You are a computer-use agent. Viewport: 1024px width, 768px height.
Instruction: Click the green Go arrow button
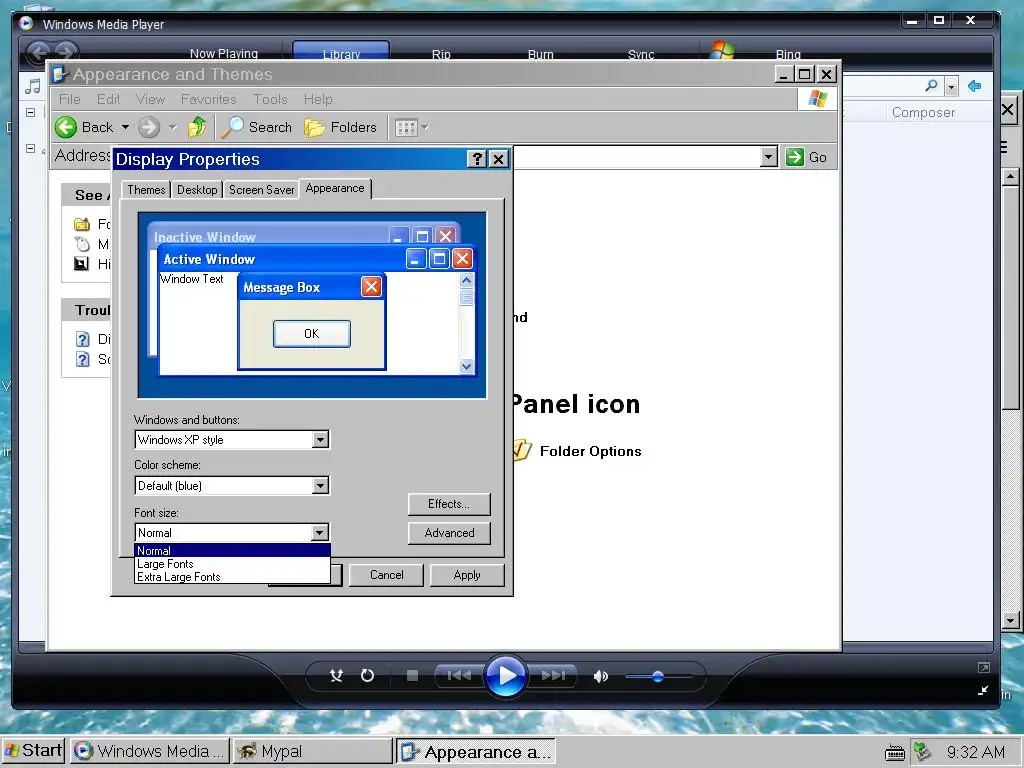coord(795,157)
